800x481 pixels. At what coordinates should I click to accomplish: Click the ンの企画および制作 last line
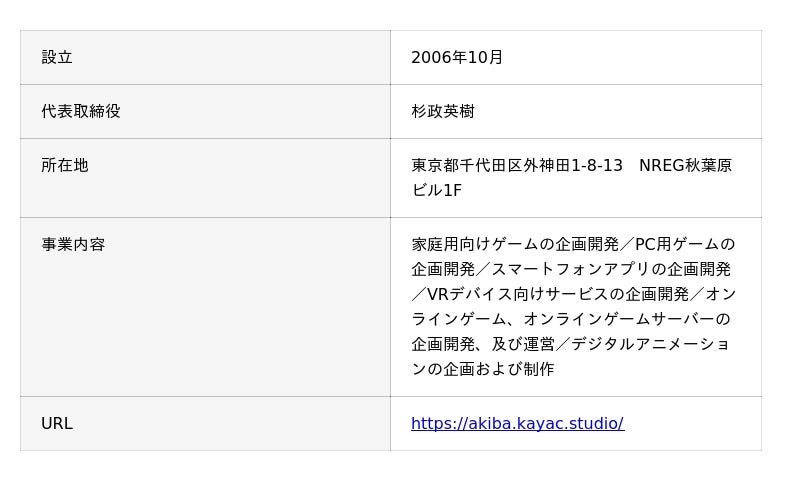click(482, 369)
